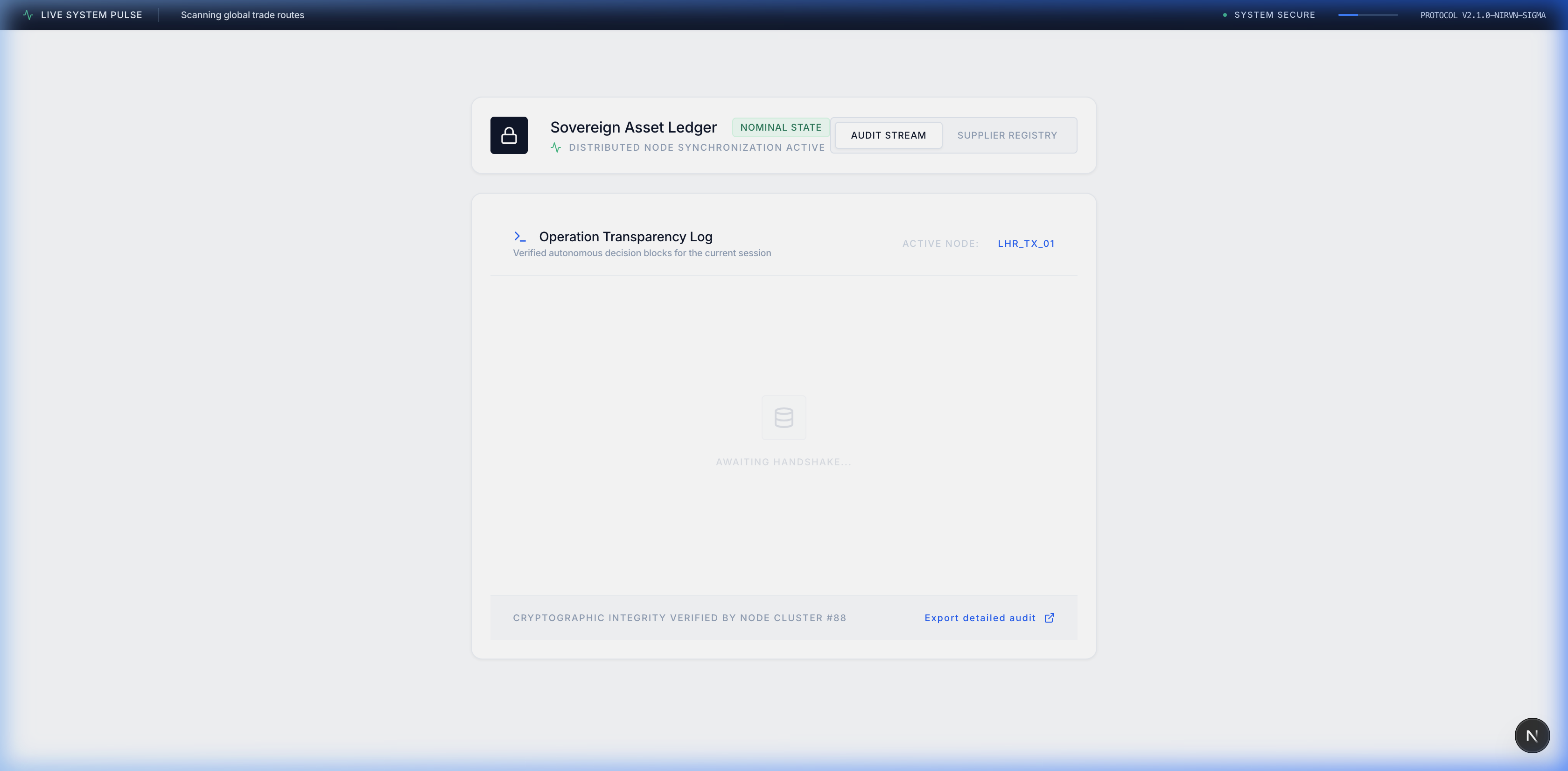
Task: Click the LIVE SYSTEM PULSE label
Action: click(x=91, y=14)
